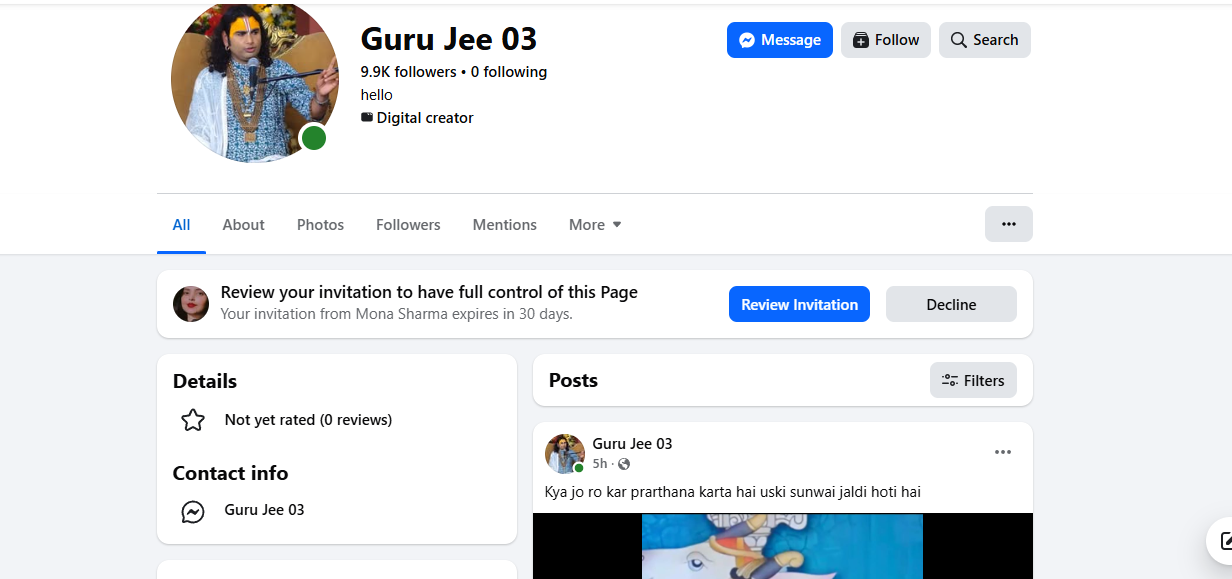Open the Followers tab
This screenshot has height=579, width=1232.
coord(408,225)
